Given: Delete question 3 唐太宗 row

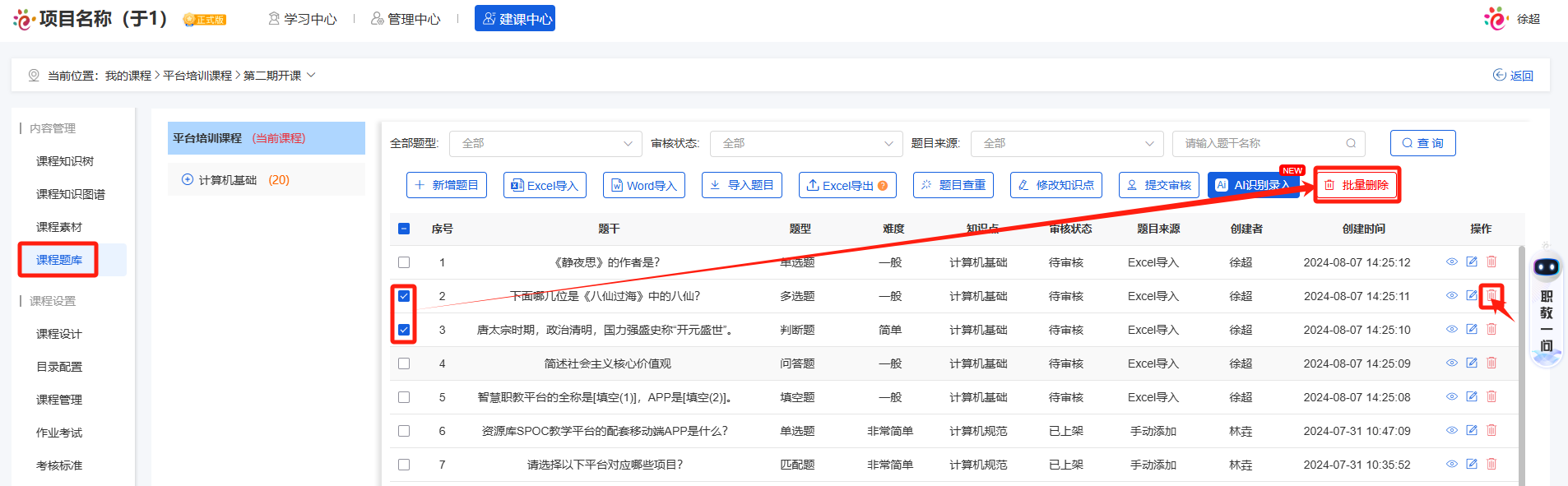Looking at the screenshot, I should coord(1491,329).
